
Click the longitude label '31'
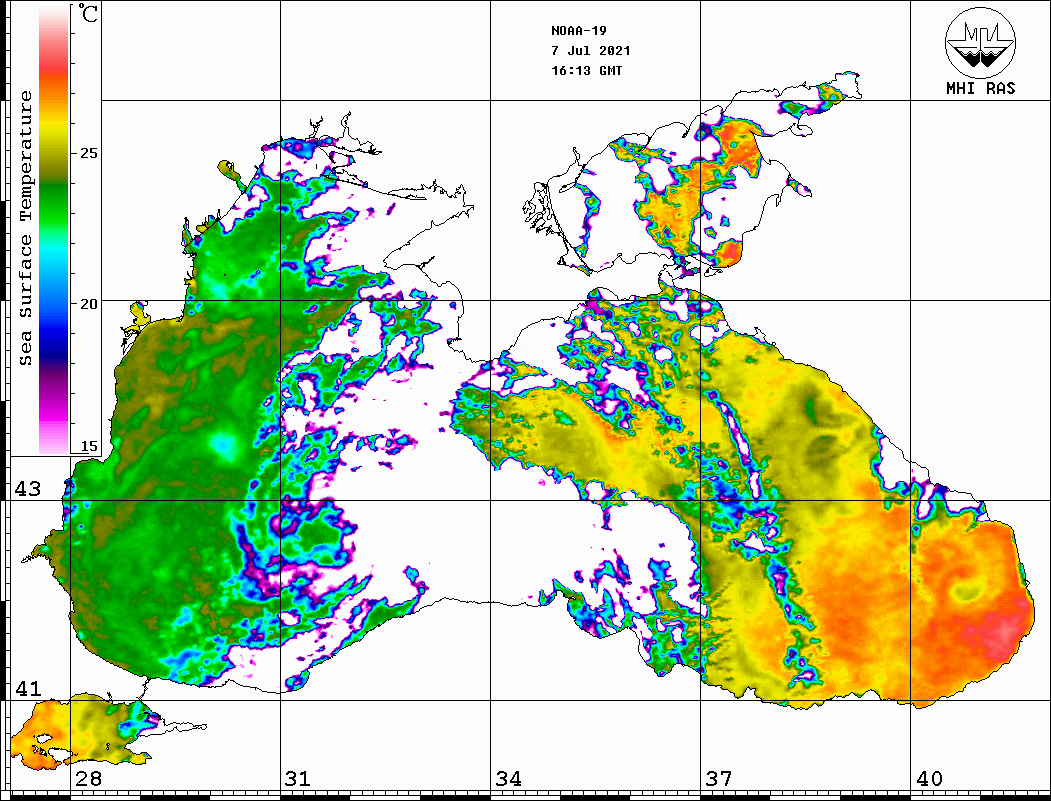click(x=298, y=778)
